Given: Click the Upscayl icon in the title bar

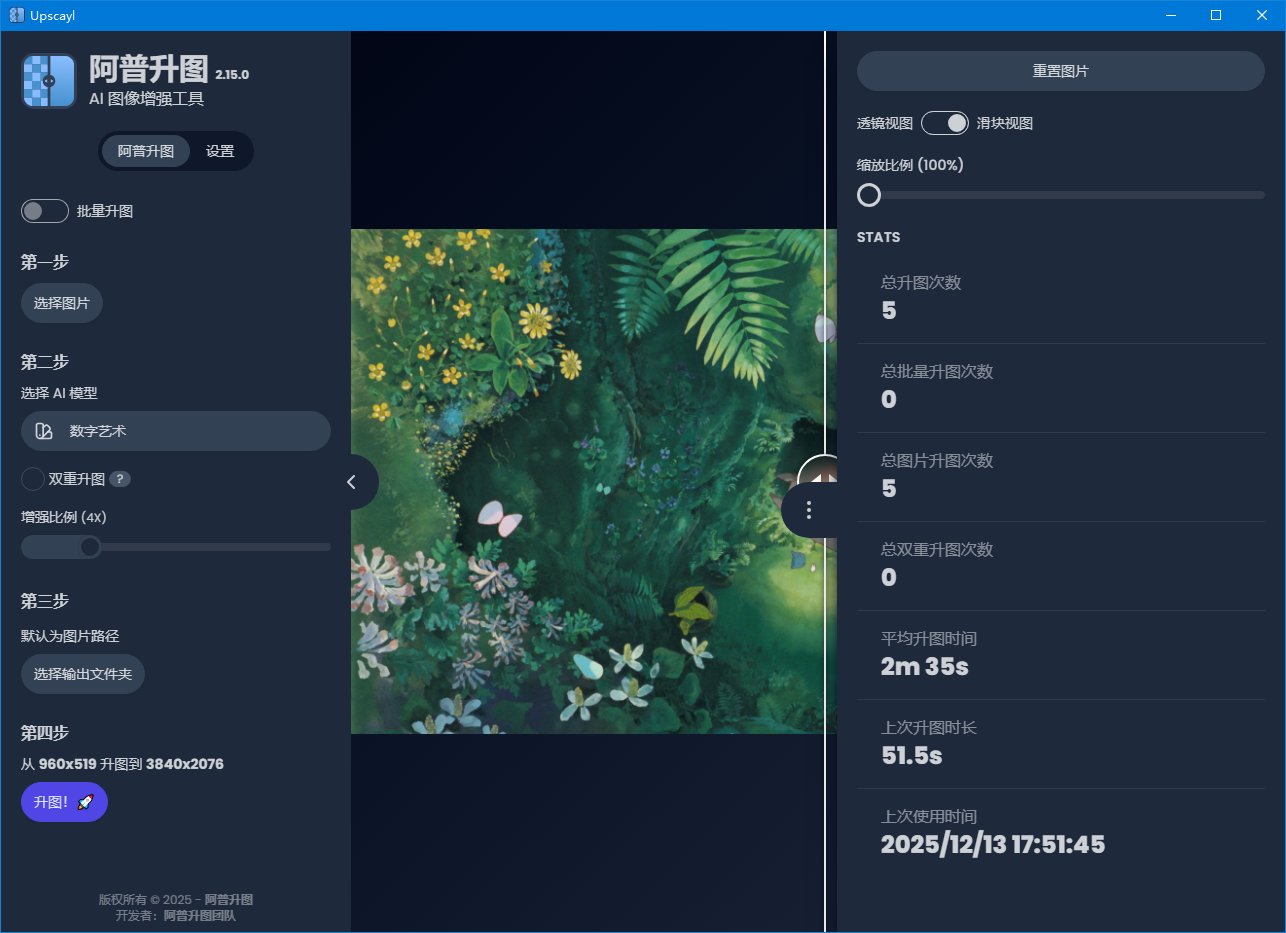Looking at the screenshot, I should 16,15.
